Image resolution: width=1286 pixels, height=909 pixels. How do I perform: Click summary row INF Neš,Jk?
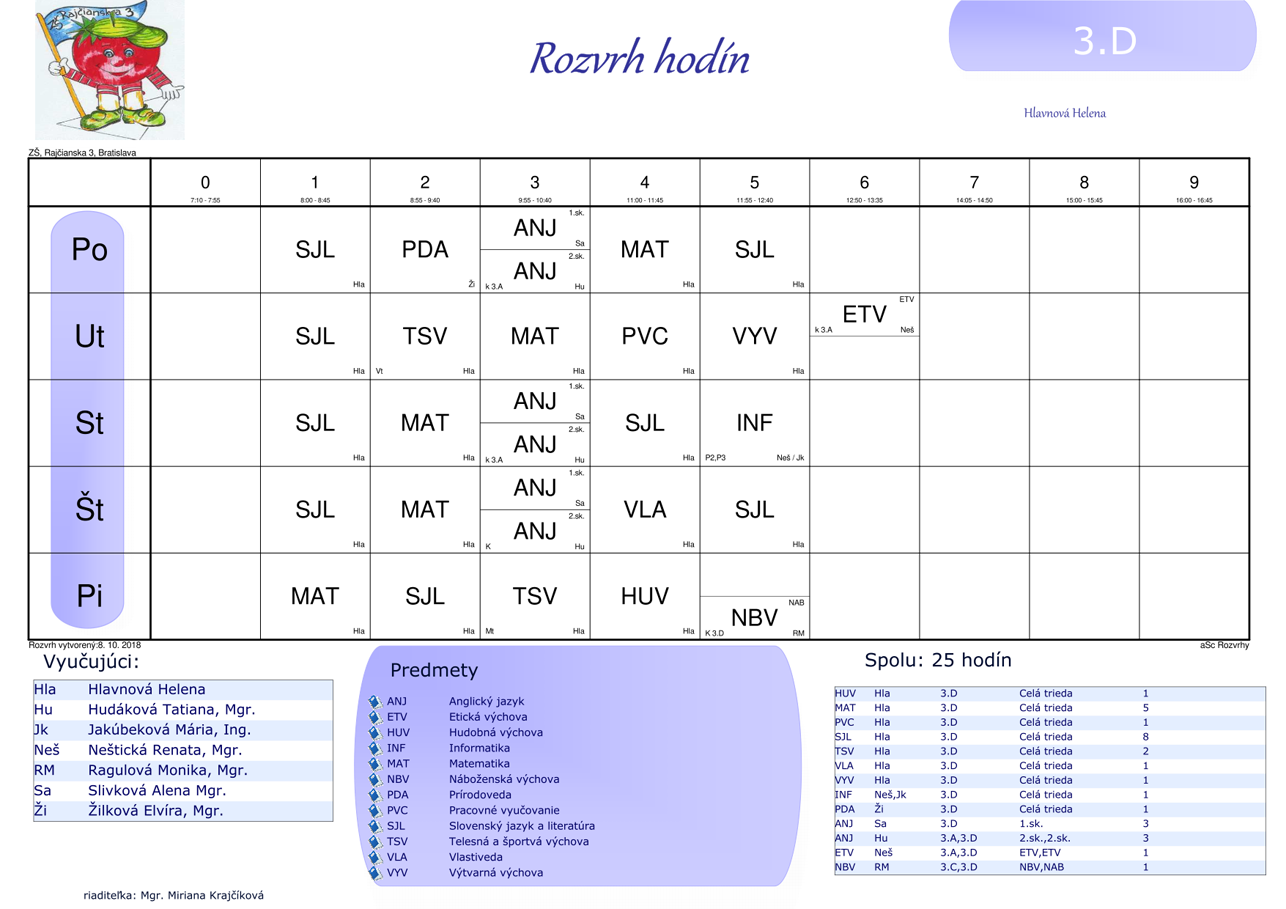click(x=1049, y=795)
